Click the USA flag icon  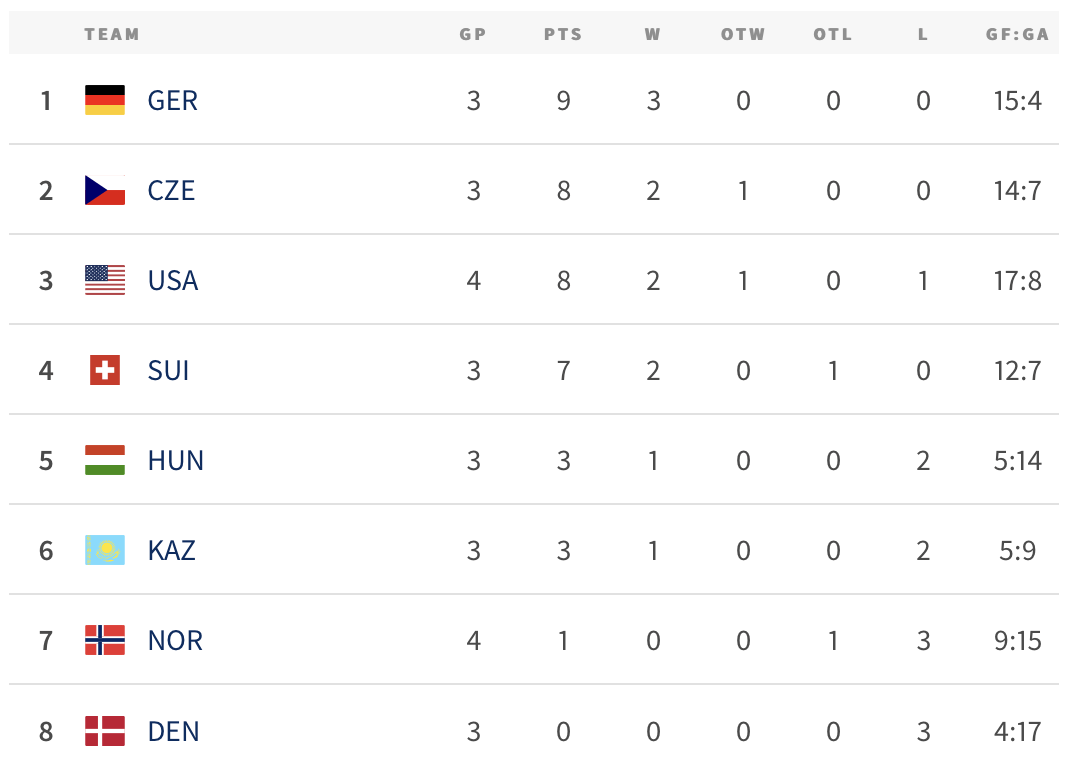[x=105, y=281]
